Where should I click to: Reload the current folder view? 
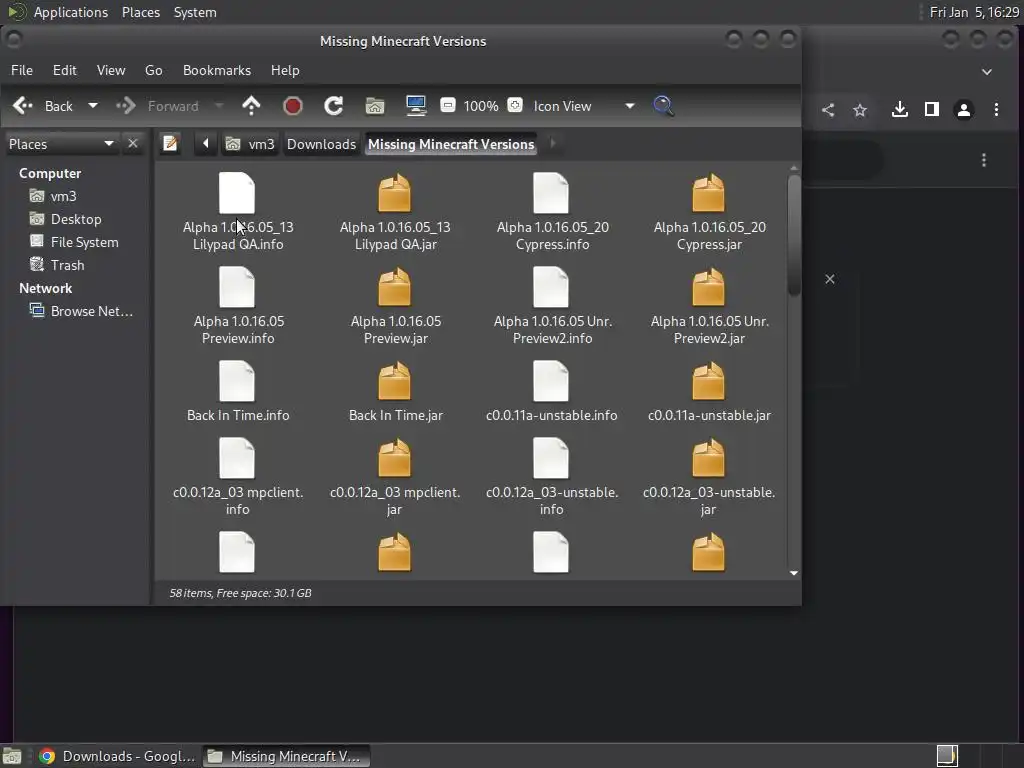coord(334,106)
